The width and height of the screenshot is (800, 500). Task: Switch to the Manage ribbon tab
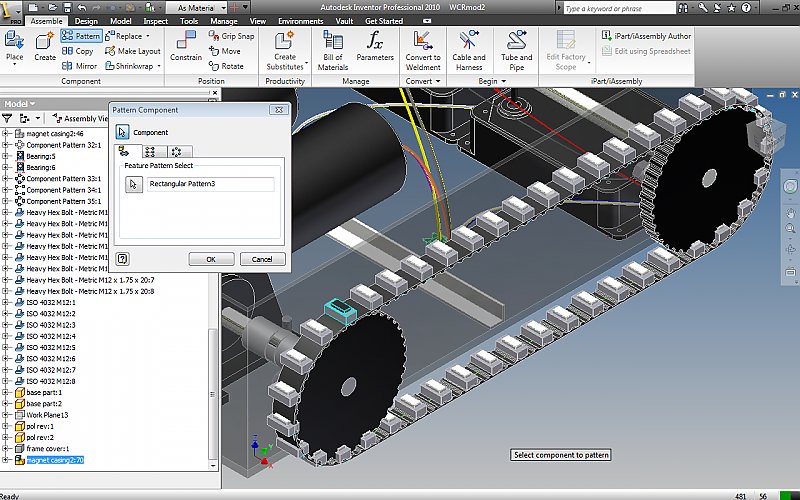coord(224,20)
